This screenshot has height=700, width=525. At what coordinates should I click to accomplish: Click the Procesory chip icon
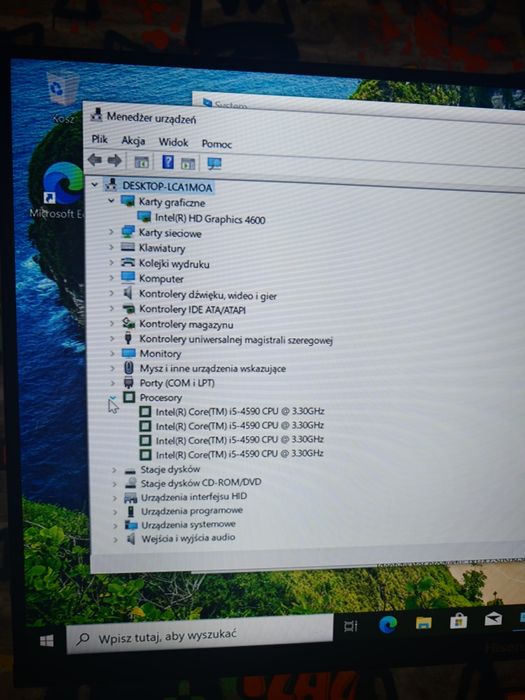click(129, 397)
